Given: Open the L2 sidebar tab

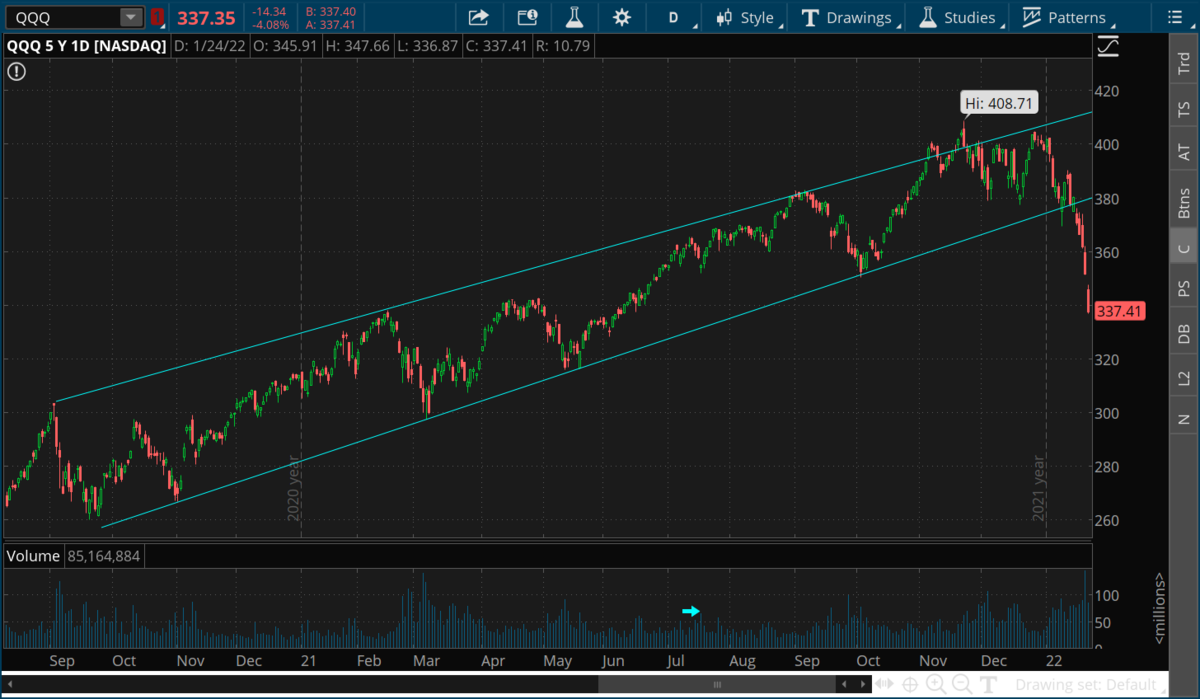Looking at the screenshot, I should coord(1184,378).
